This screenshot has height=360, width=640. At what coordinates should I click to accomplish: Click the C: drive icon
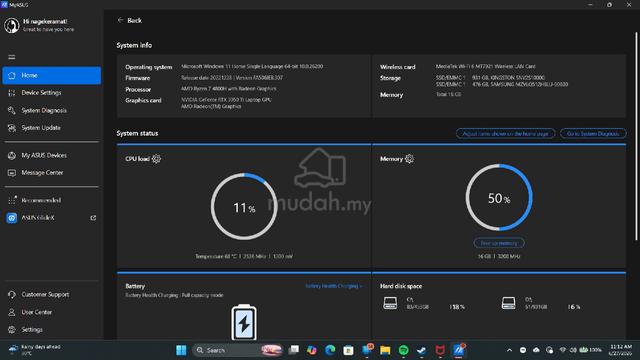[x=390, y=303]
